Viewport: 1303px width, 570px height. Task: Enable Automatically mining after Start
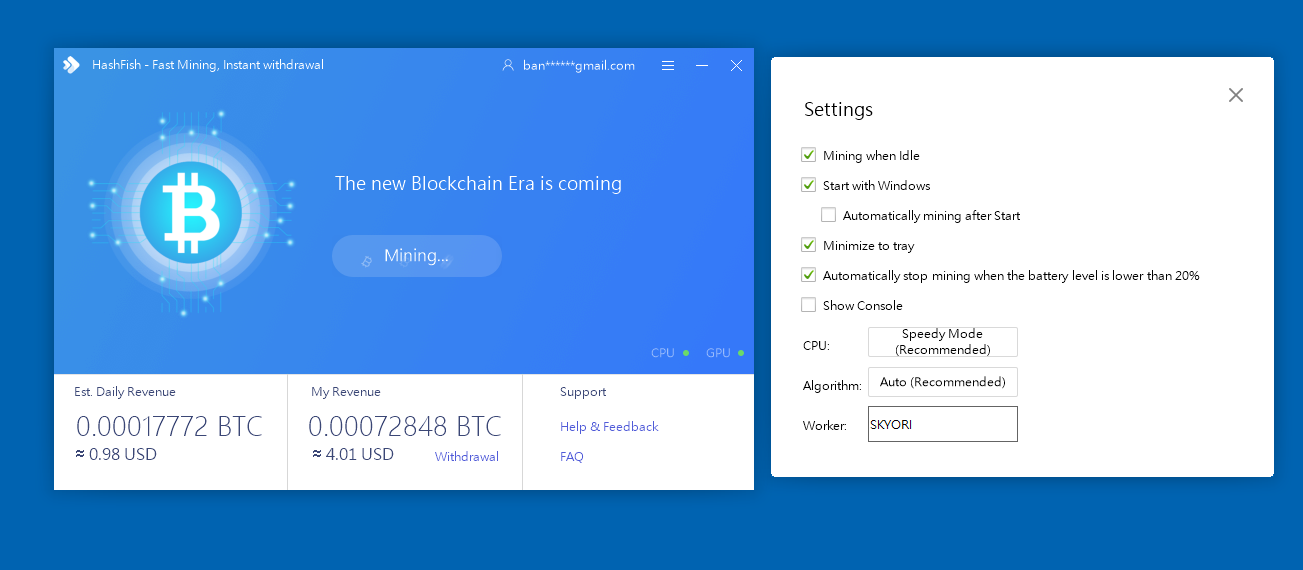coord(828,215)
